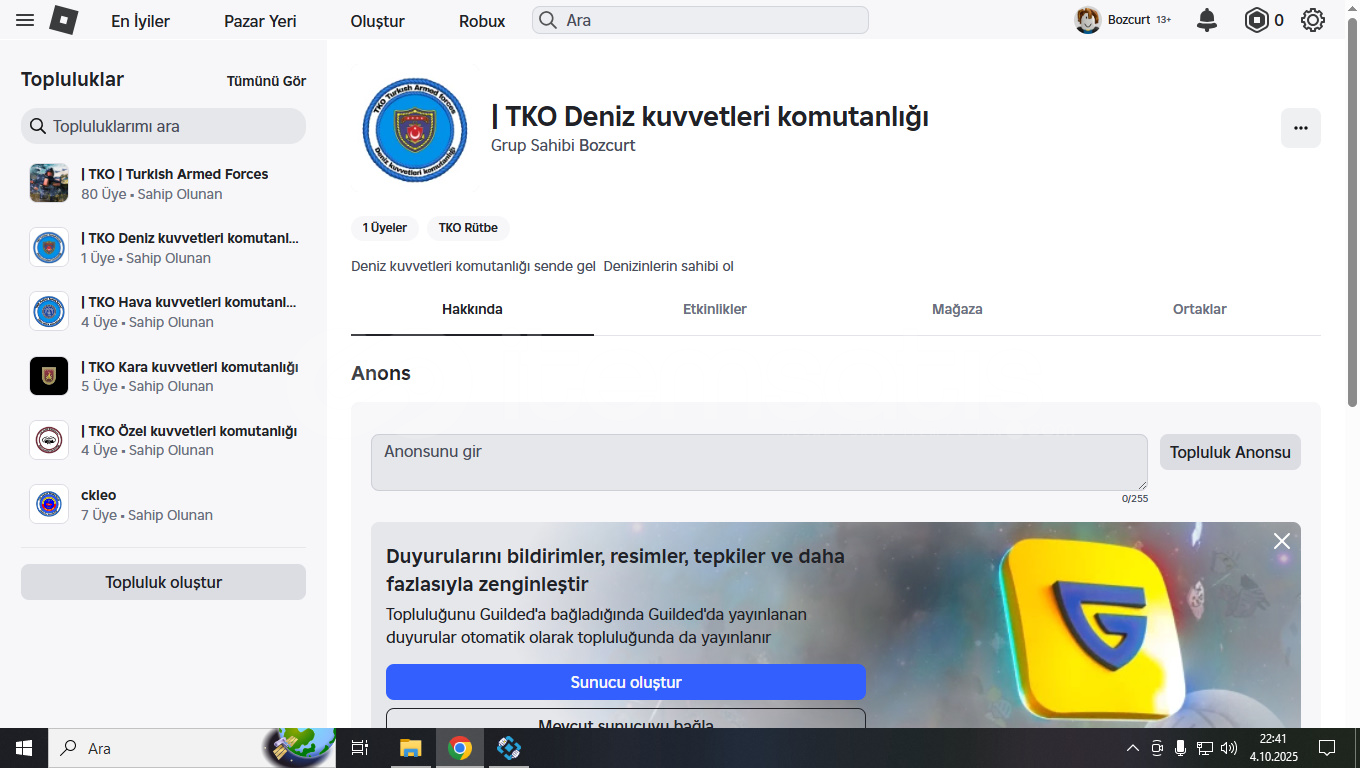Show hidden system tray icons
Screen dimensions: 1360x768
[x=1132, y=748]
